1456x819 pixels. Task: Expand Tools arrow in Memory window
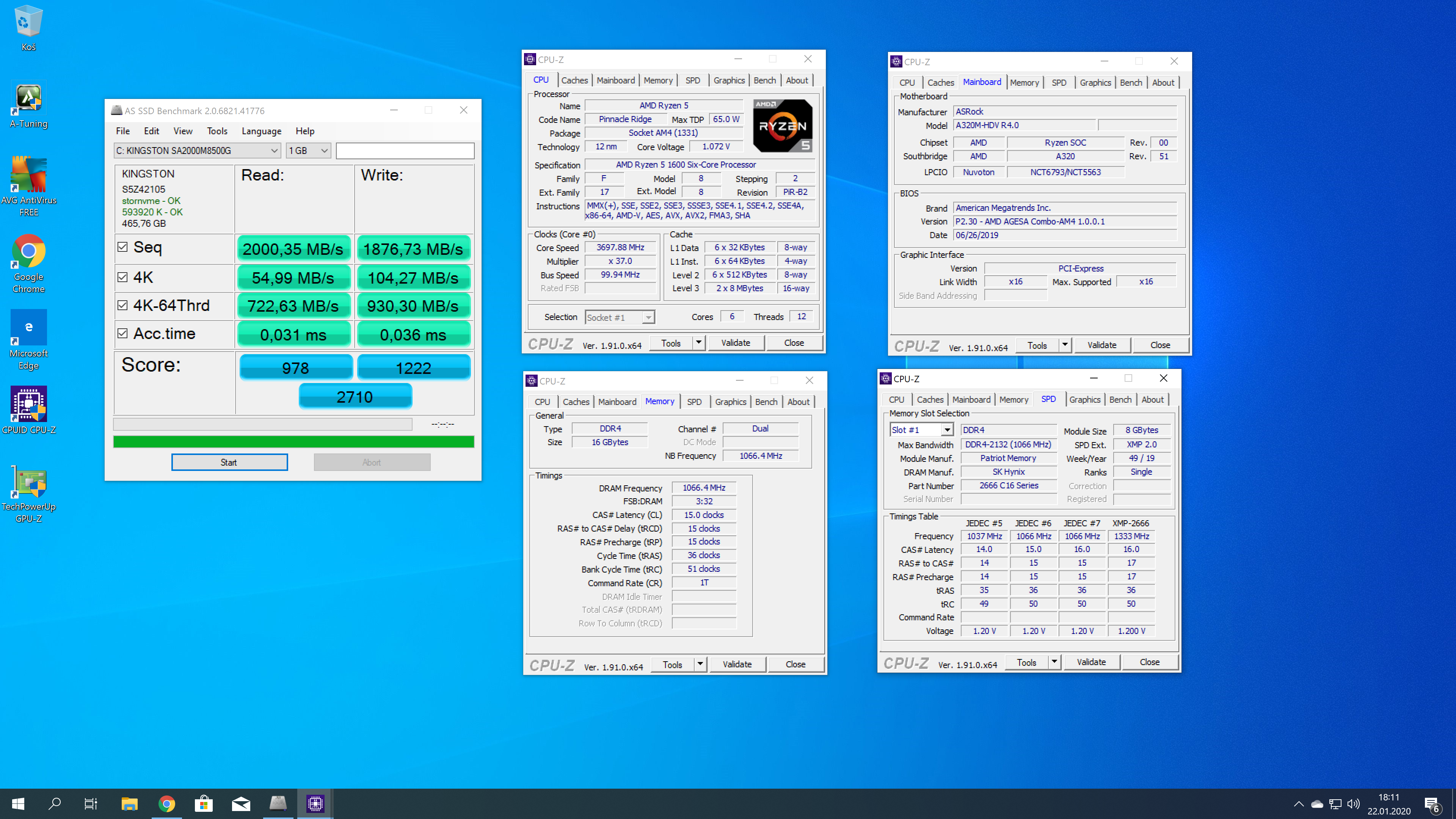[x=700, y=664]
